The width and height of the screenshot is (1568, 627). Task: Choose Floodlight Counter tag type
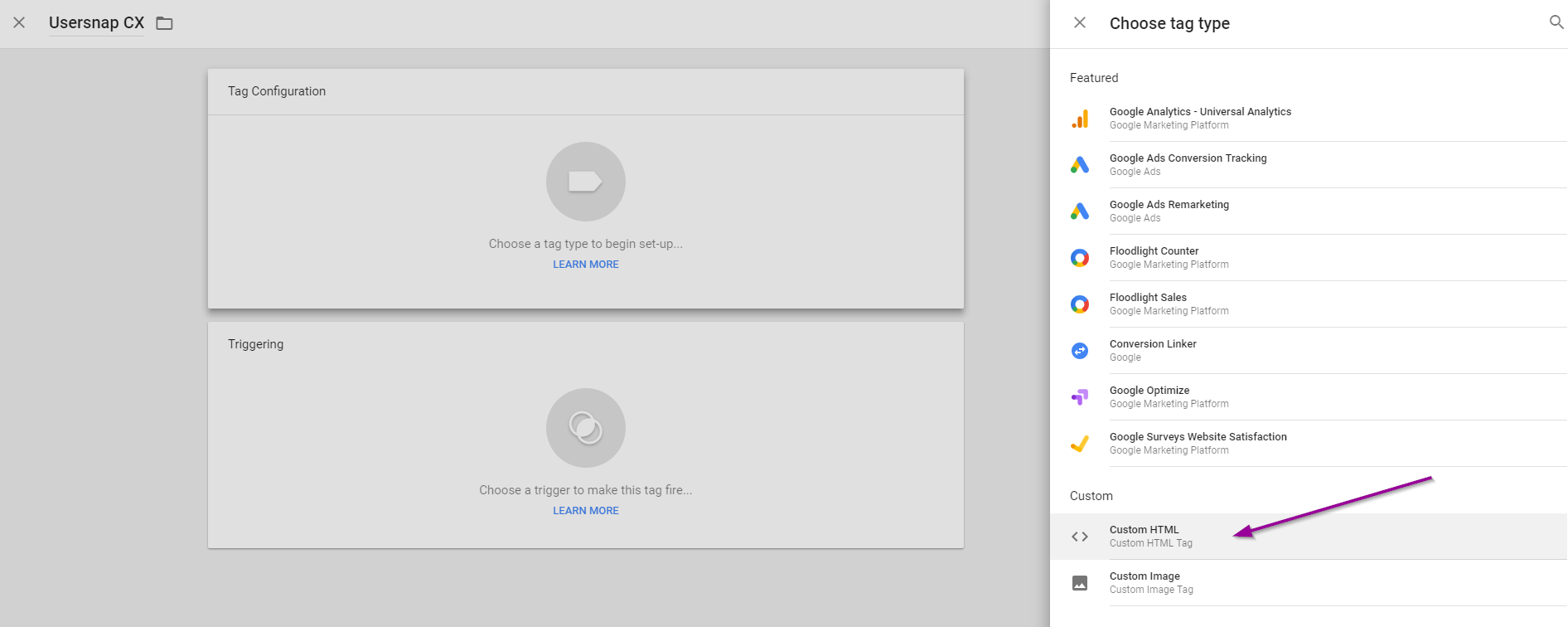pyautogui.click(x=1309, y=258)
